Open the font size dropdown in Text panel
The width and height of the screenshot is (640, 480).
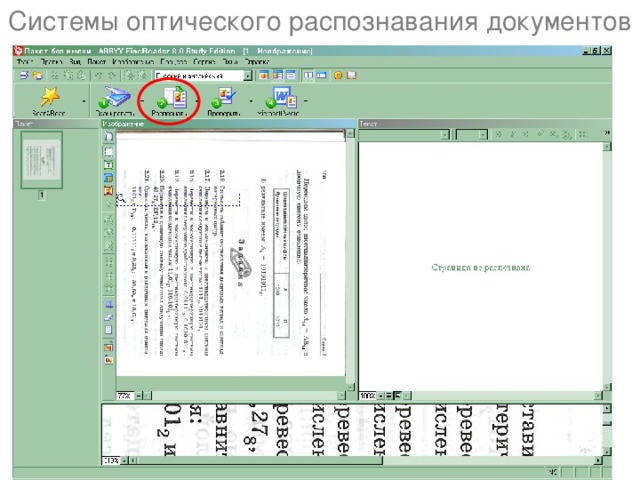(483, 135)
